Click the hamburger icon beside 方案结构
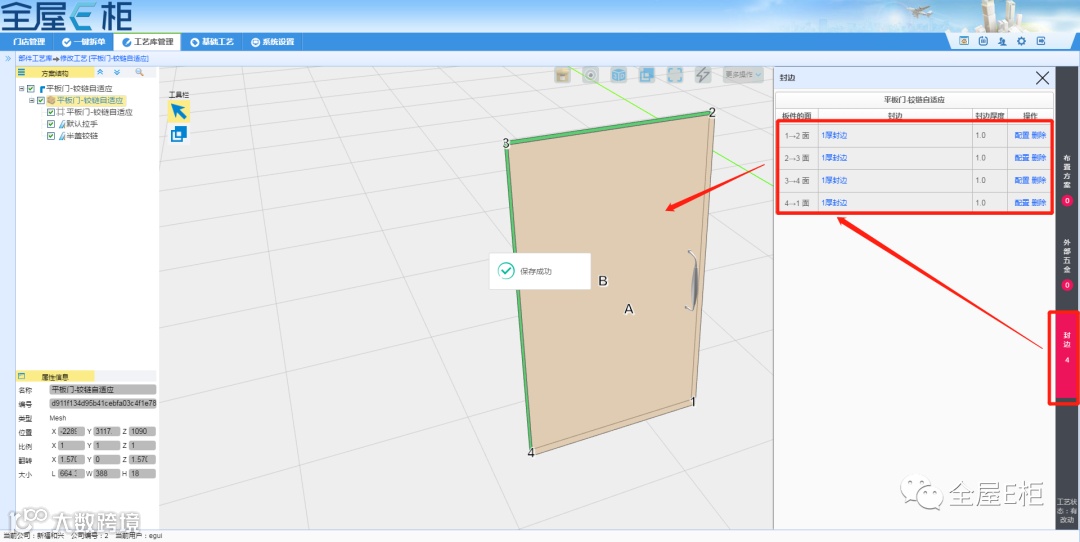 click(21, 72)
